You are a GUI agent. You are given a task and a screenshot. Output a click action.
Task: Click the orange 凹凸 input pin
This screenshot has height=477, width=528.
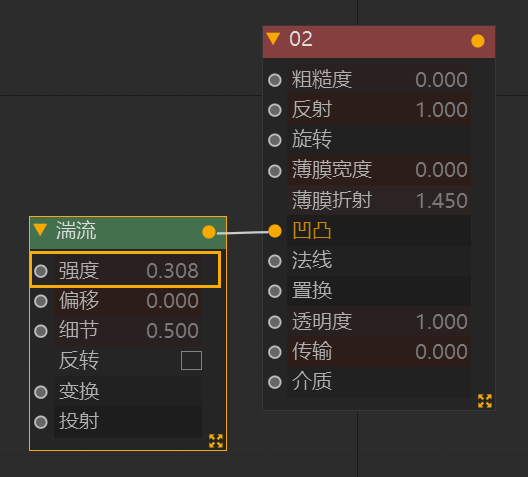click(275, 231)
